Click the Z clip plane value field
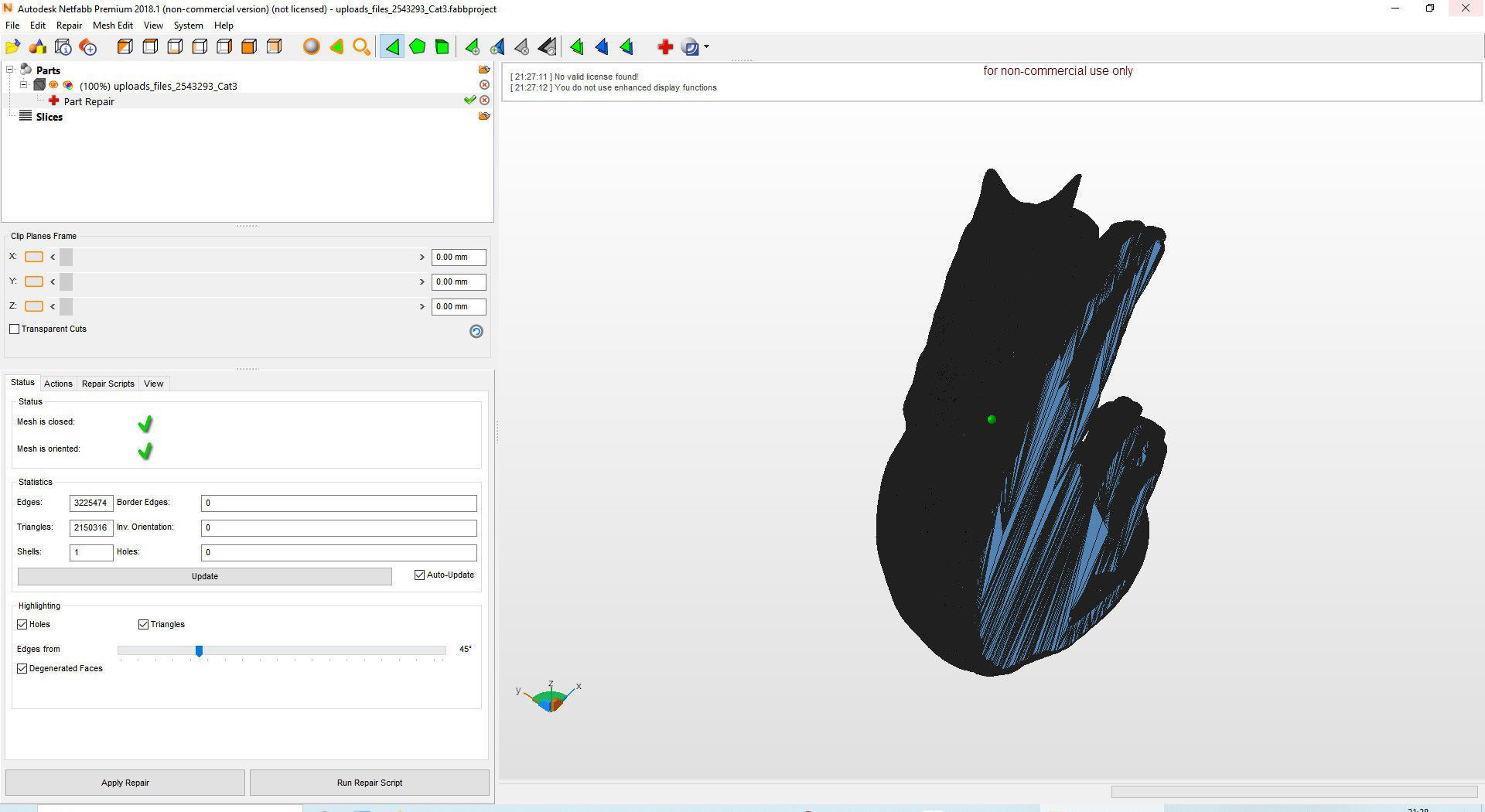 (459, 306)
